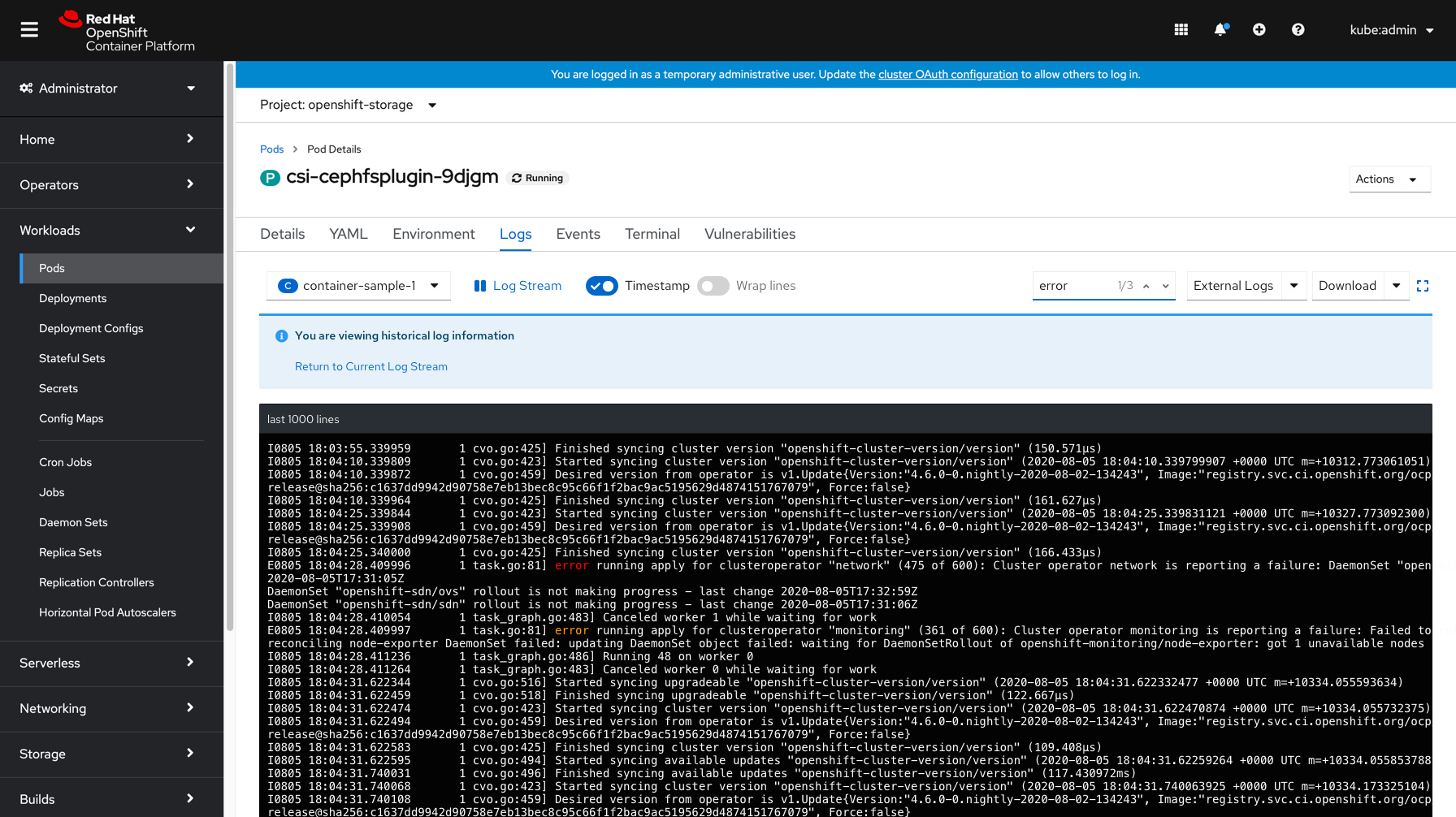The height and width of the screenshot is (817, 1456).
Task: Click the External Logs button
Action: (x=1233, y=286)
